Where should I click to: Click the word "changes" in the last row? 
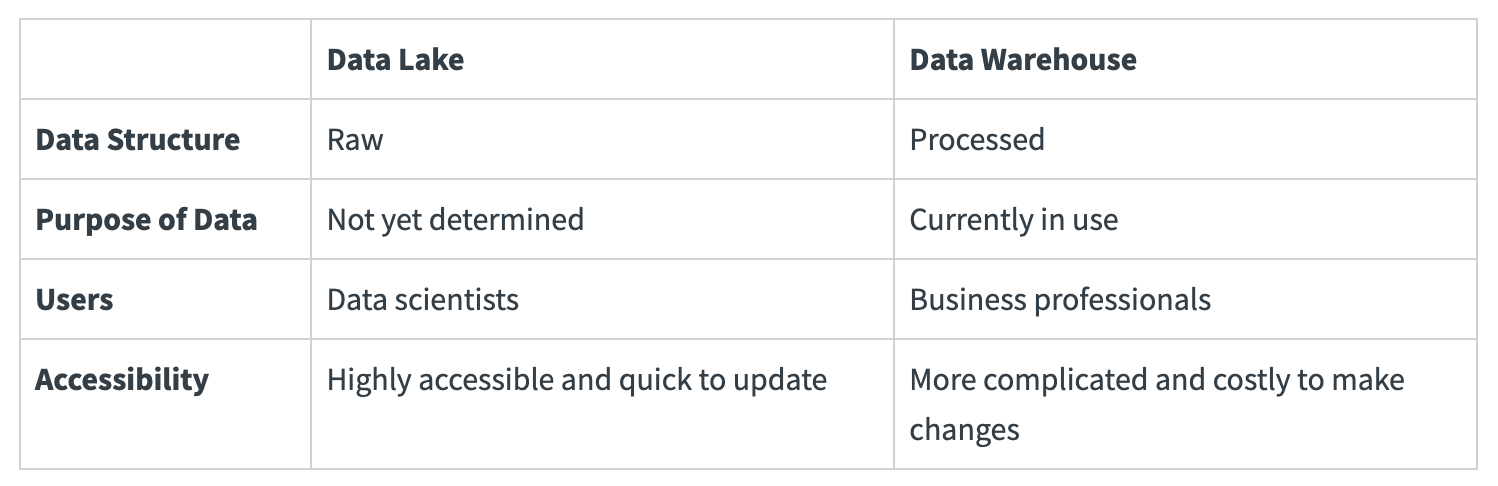click(964, 430)
